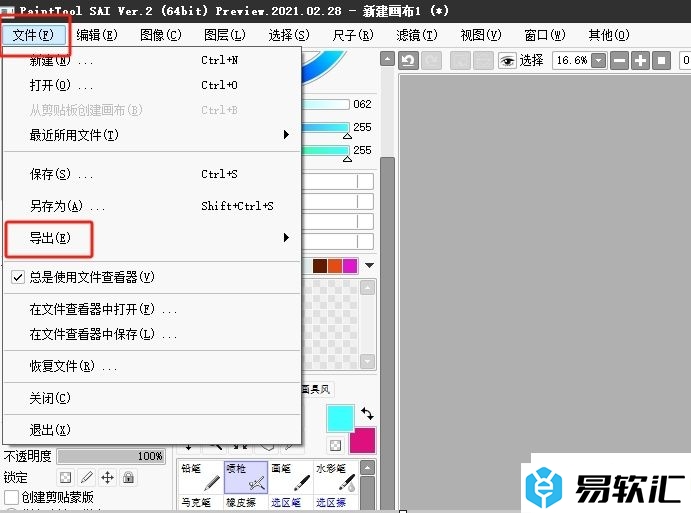Click texture preview scroll-up arrow
691x513 pixels.
[x=368, y=288]
